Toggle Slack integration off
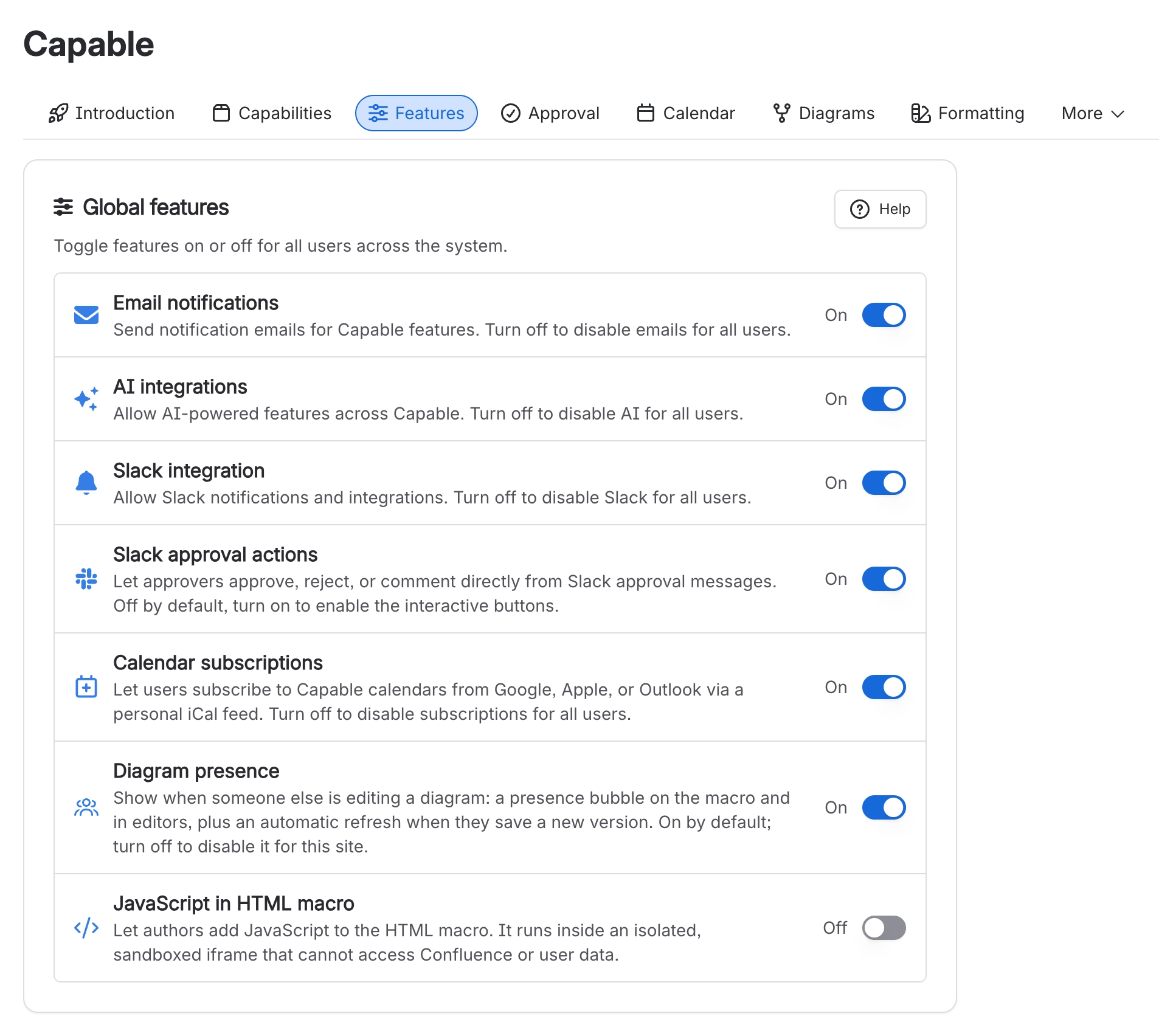The image size is (1159, 1036). [884, 483]
